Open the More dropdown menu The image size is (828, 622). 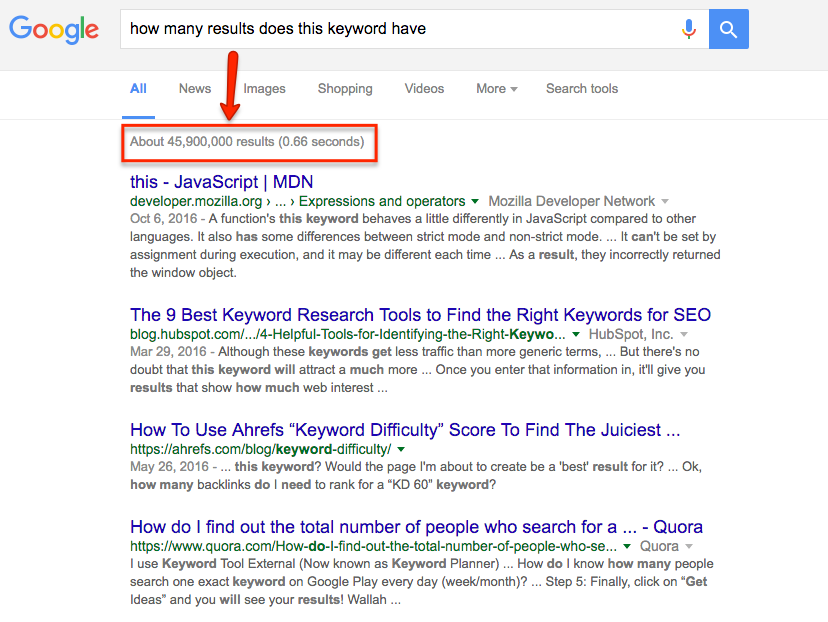coord(496,89)
